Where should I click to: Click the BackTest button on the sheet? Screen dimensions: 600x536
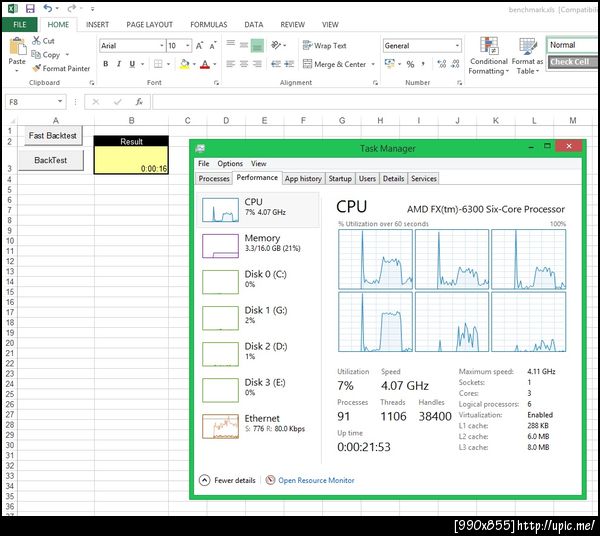pyautogui.click(x=51, y=160)
